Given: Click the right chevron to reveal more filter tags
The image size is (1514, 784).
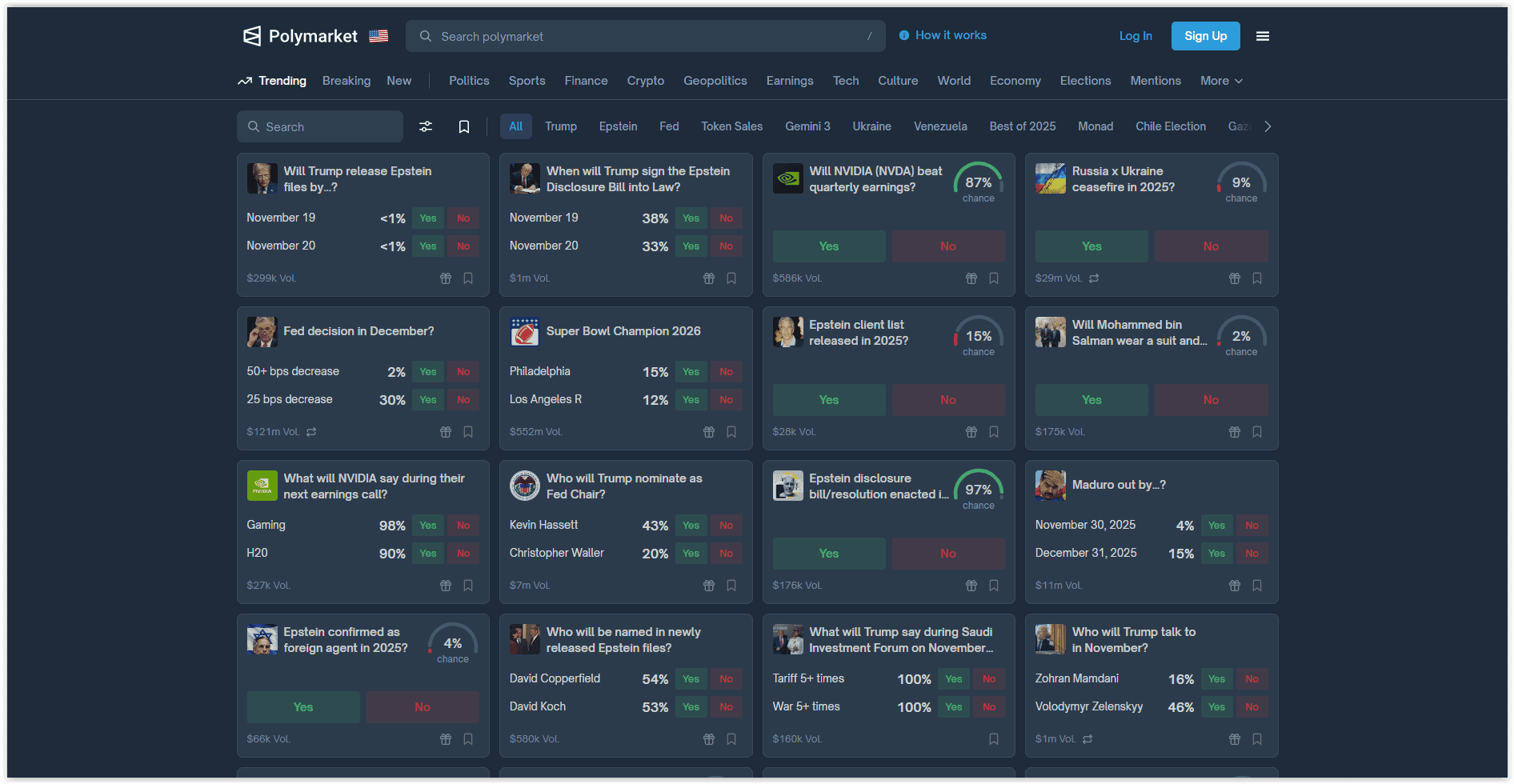Looking at the screenshot, I should 1268,126.
